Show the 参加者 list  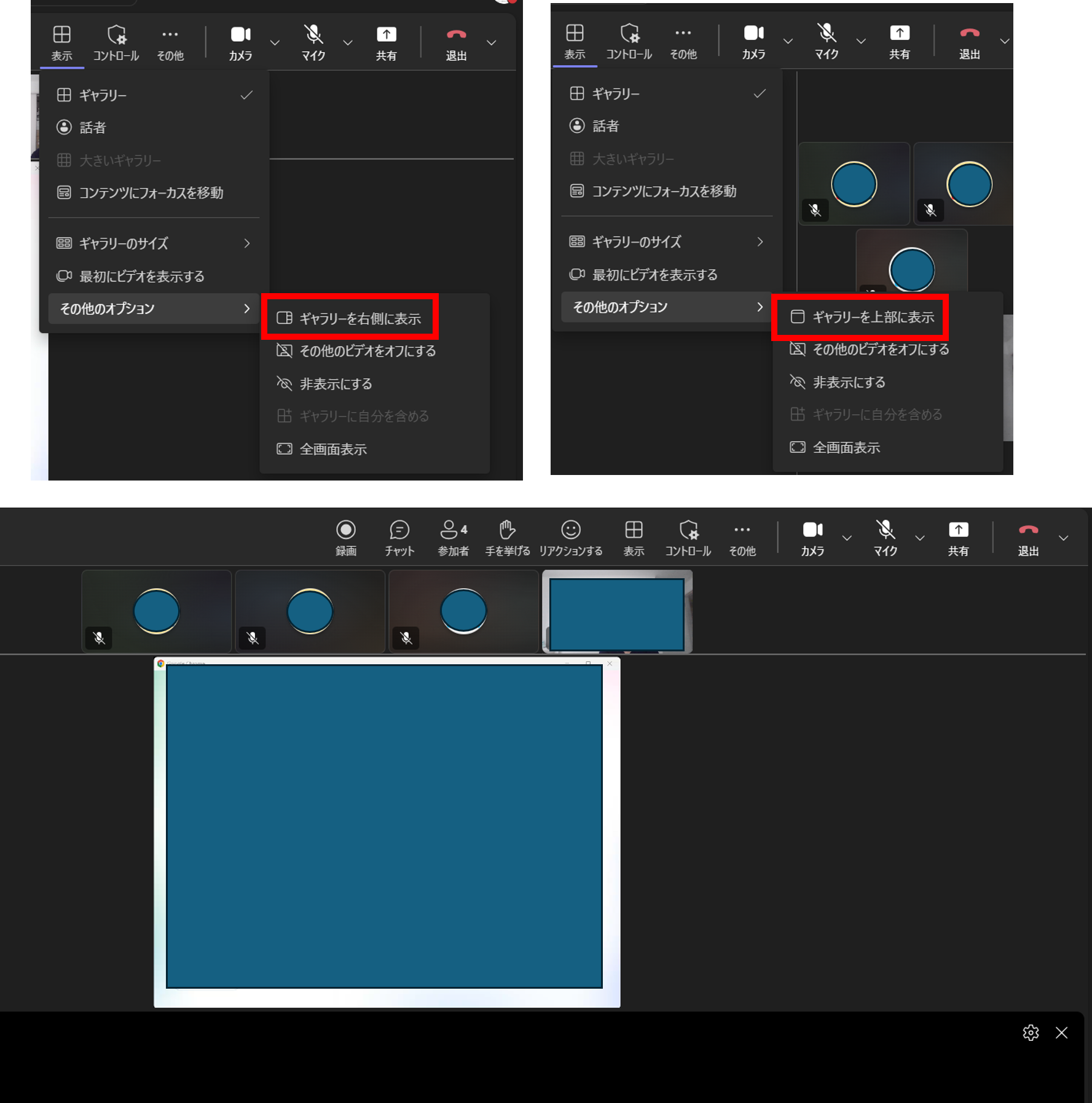pos(454,538)
